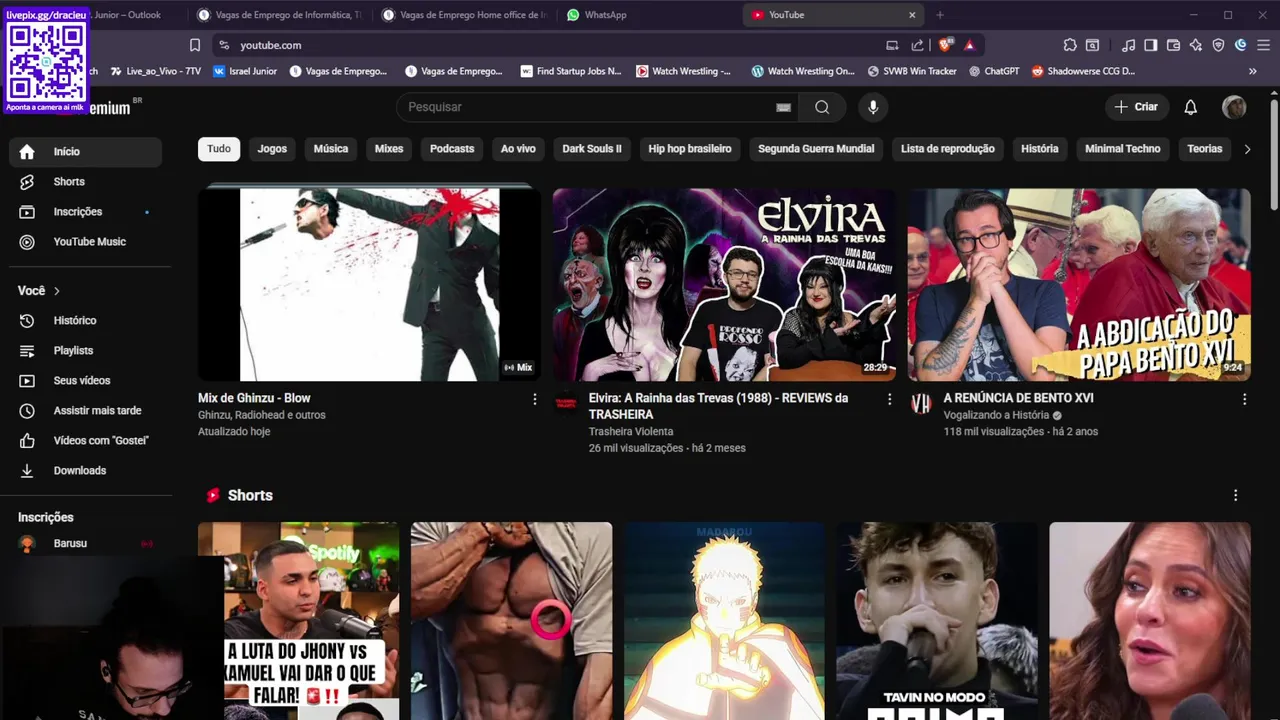
Task: Open SVWB Win Tracker bookmark
Action: click(x=912, y=71)
